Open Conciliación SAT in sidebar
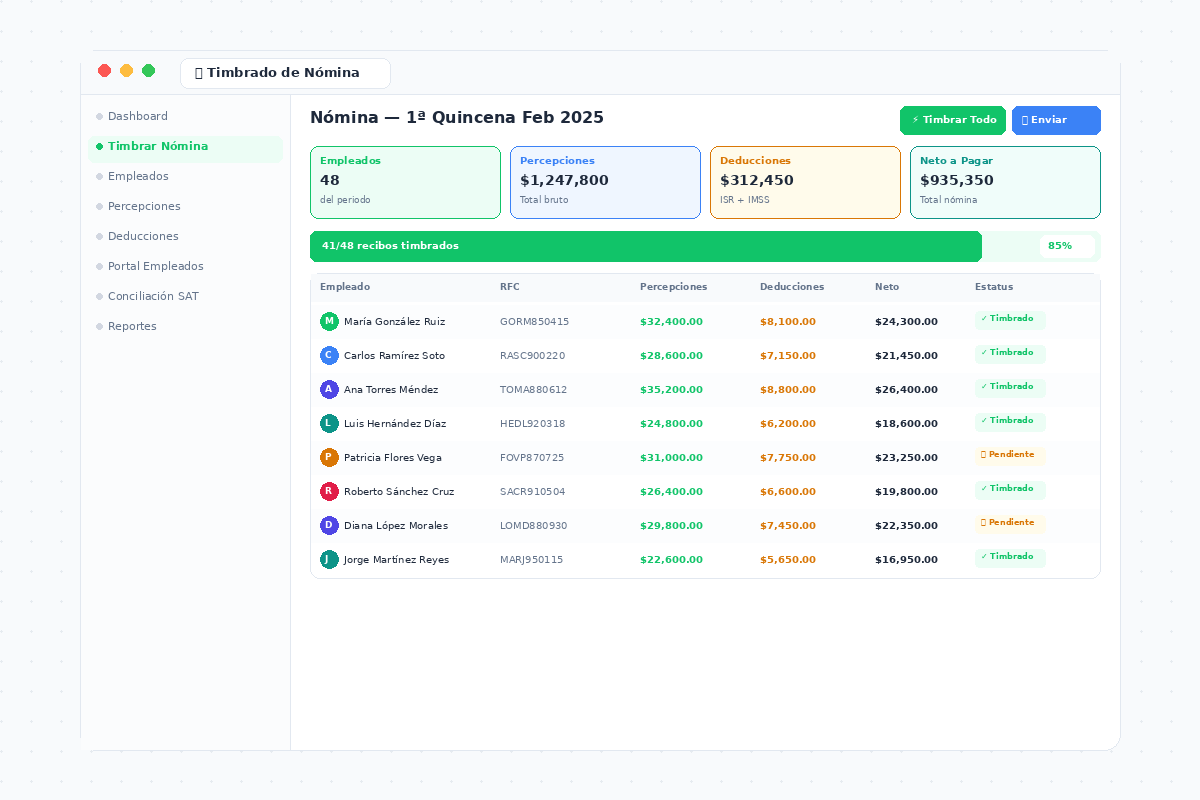The image size is (1200, 800). [185, 296]
